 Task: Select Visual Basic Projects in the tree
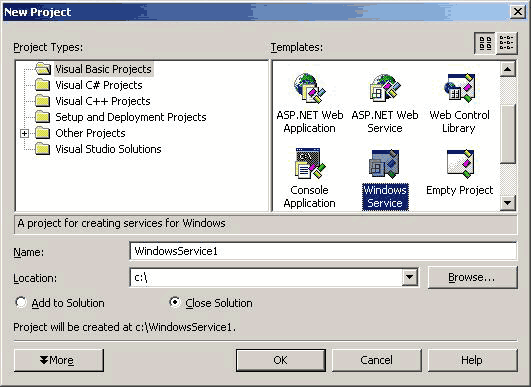click(x=103, y=69)
